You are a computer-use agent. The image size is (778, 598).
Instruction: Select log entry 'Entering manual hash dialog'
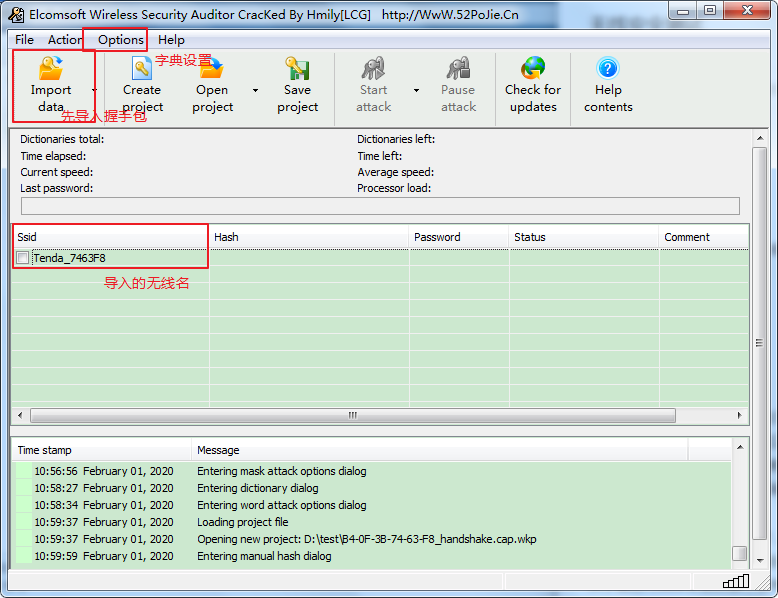(x=264, y=556)
